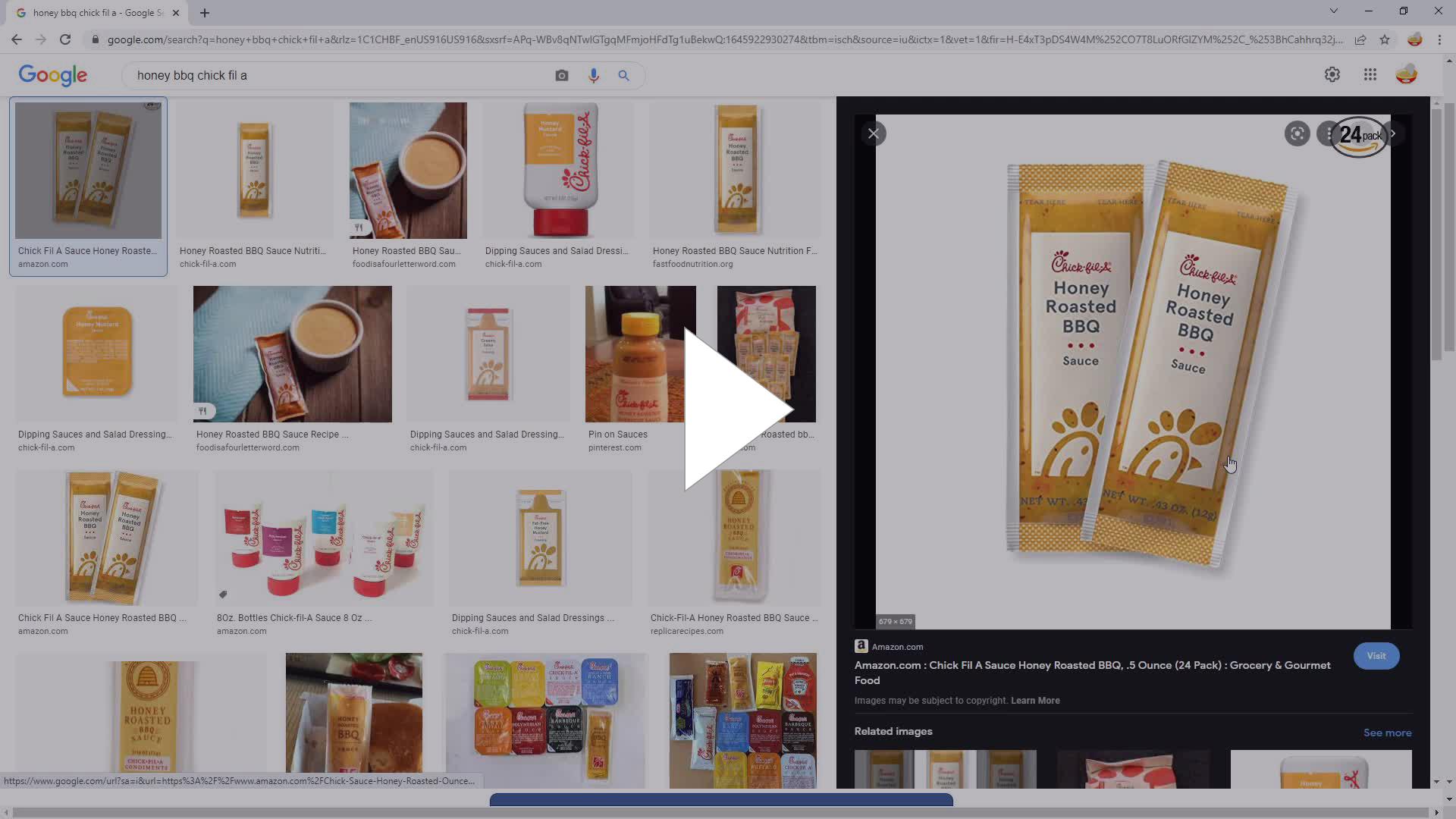This screenshot has height=819, width=1456.
Task: Open the Google apps grid
Action: 1370,74
